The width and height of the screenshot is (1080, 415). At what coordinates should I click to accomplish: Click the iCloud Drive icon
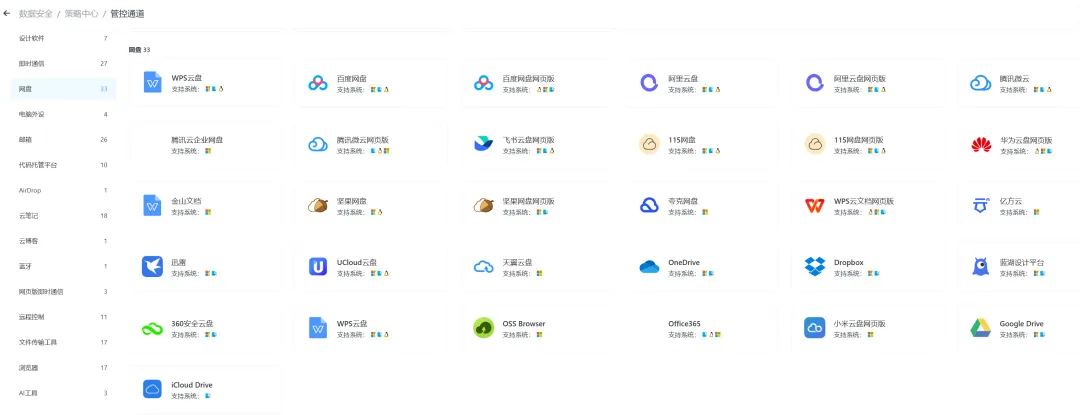[152, 389]
